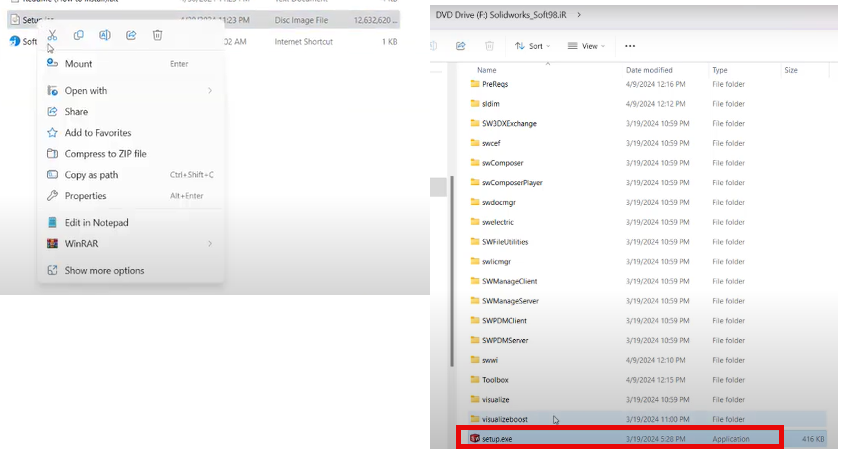Click the visualize folder name
The width and height of the screenshot is (847, 449).
[x=496, y=400]
